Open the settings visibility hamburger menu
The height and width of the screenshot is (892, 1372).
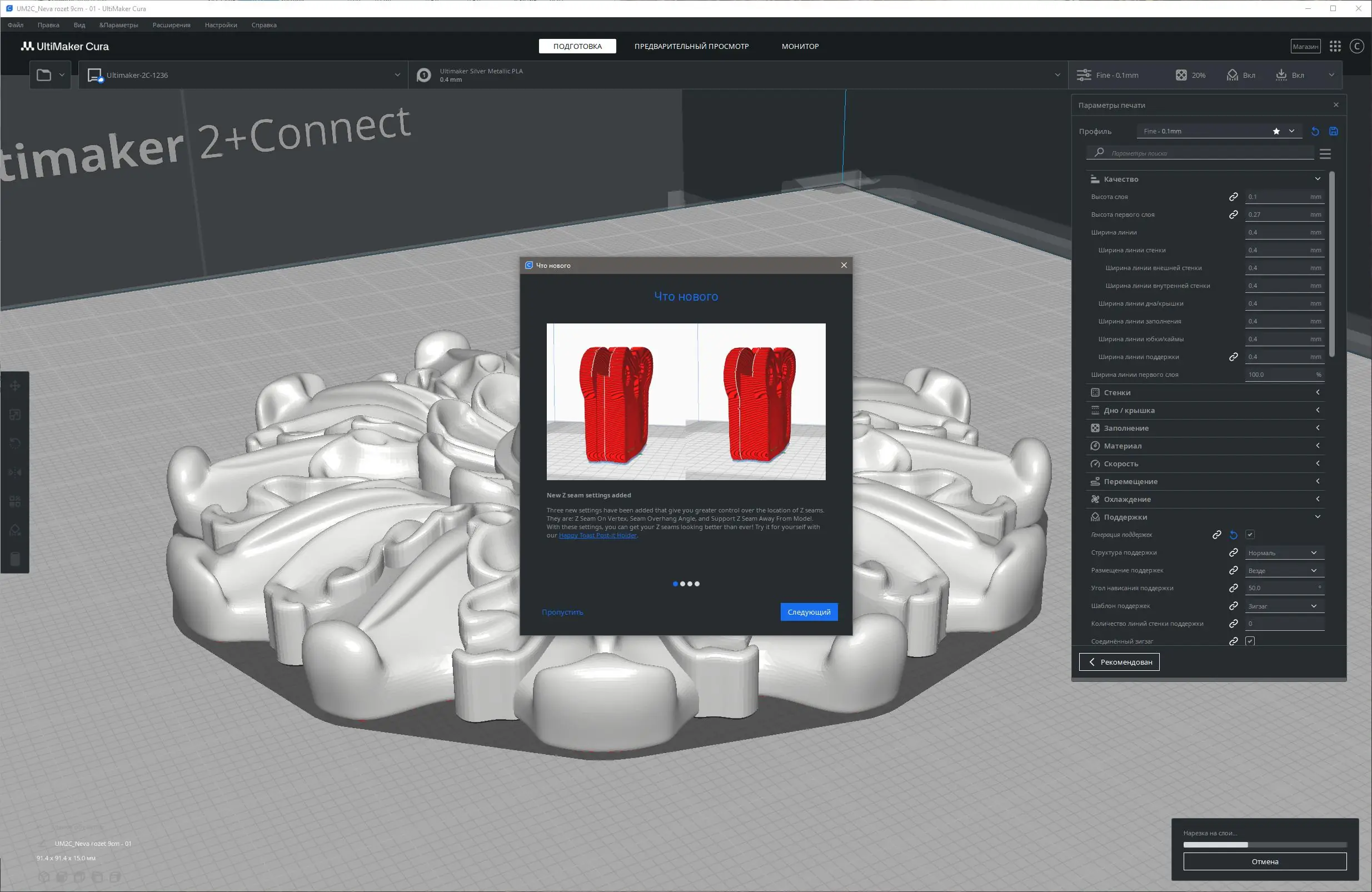click(1325, 154)
